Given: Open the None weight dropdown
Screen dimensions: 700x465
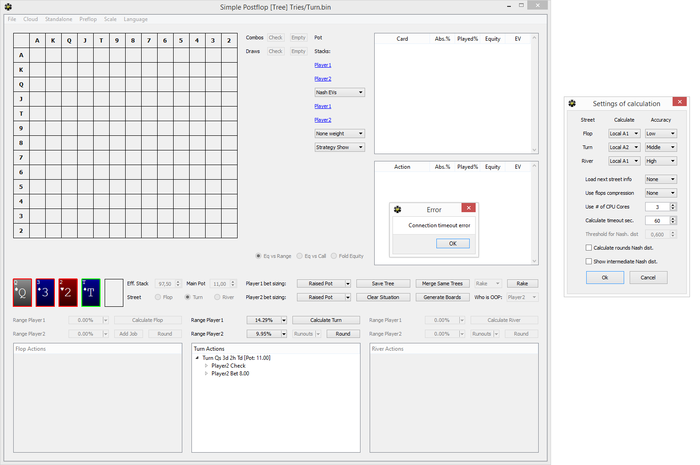Looking at the screenshot, I should 340,133.
